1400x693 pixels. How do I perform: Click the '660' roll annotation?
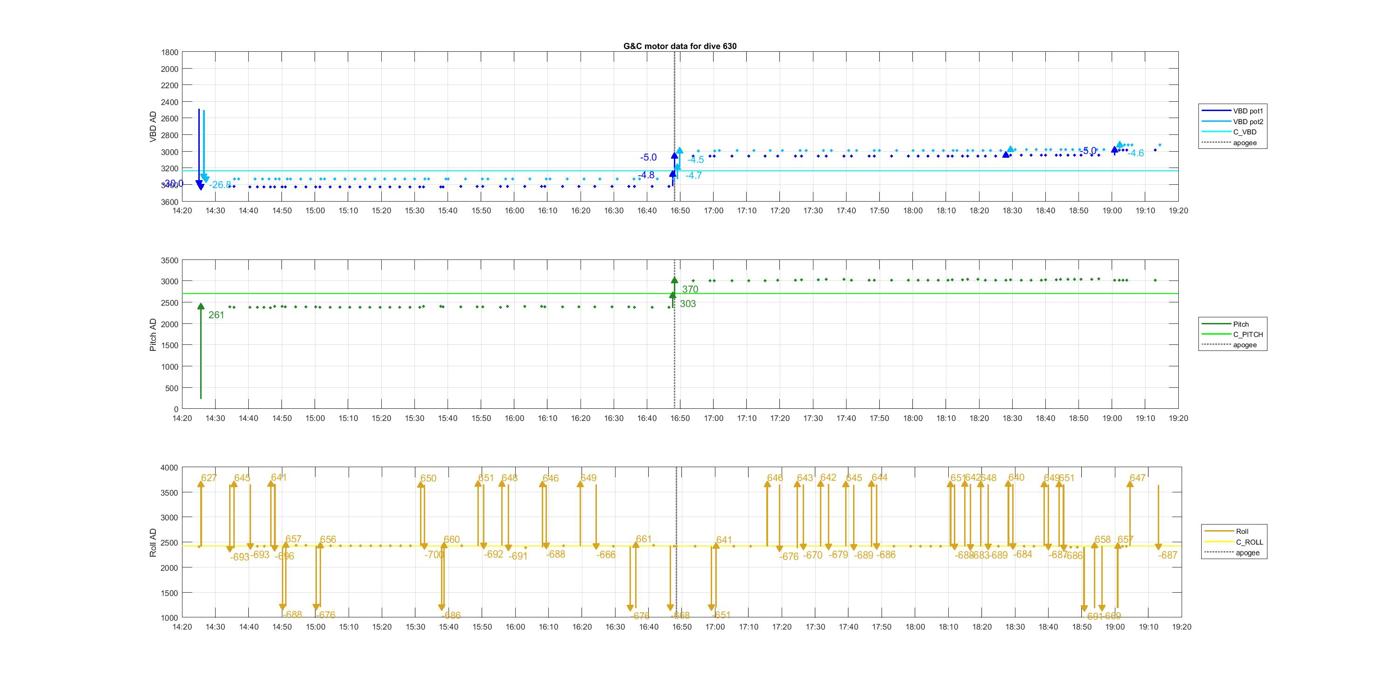click(452, 540)
